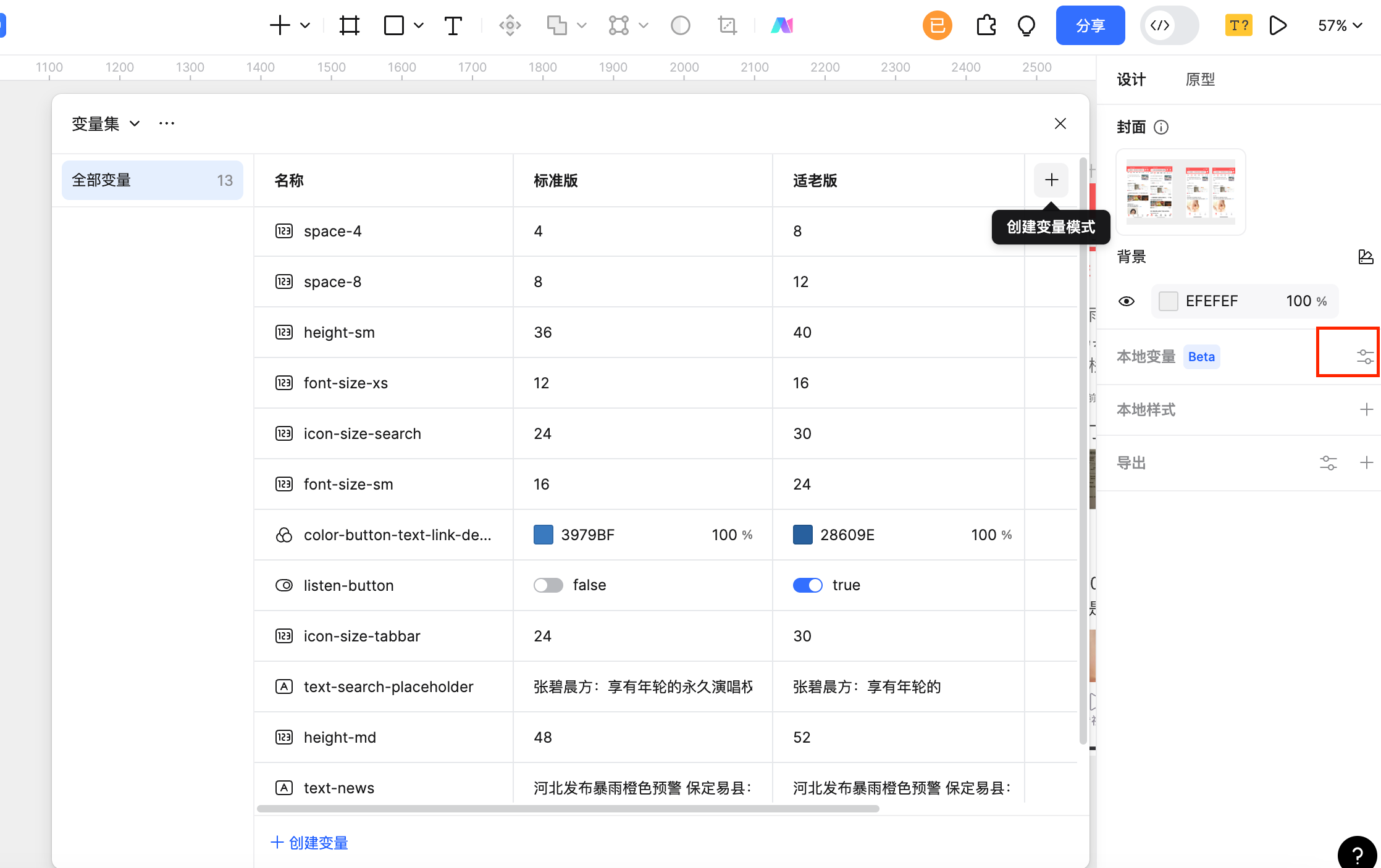Click the vector node edit icon
The image size is (1381, 868).
(618, 25)
